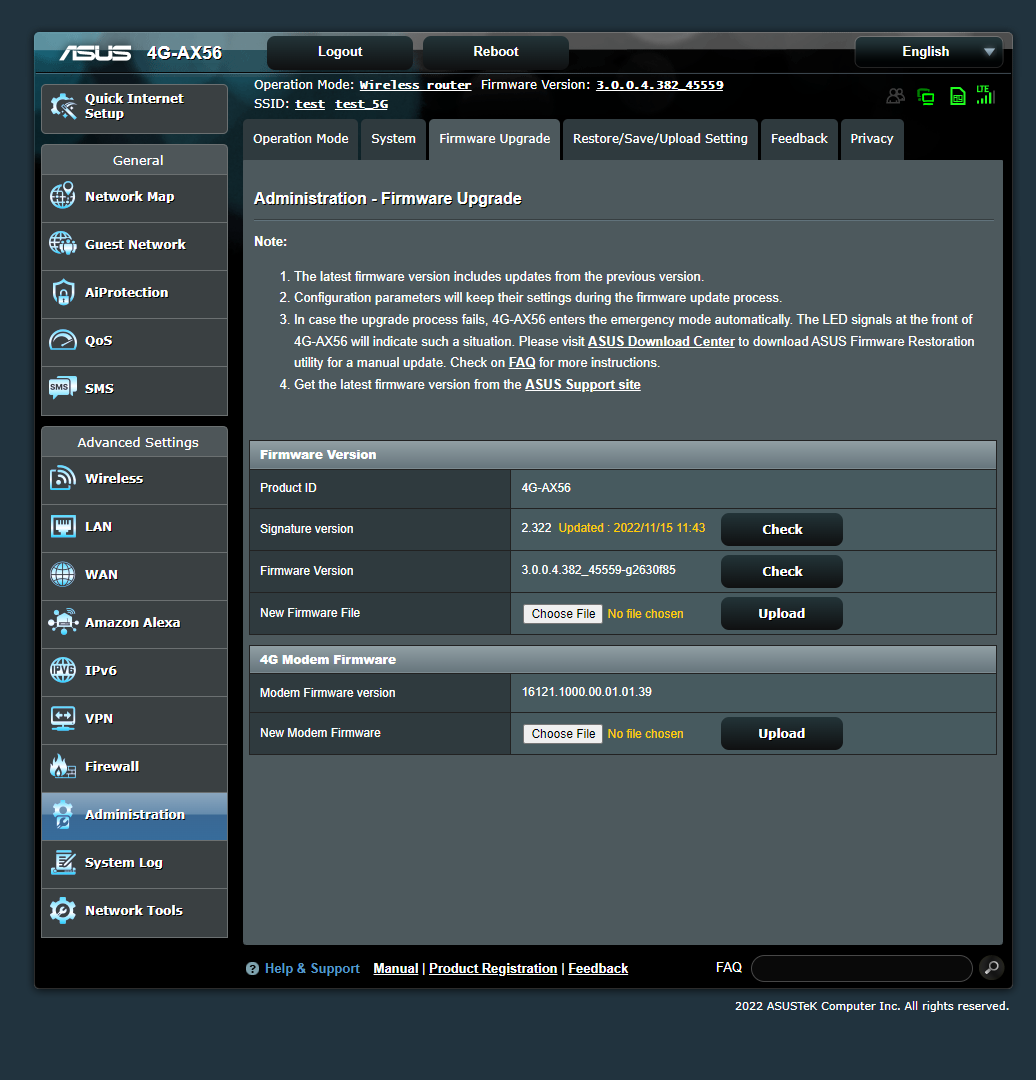Open the ASUS Support site link
Screen dimensions: 1036x1080
(583, 384)
